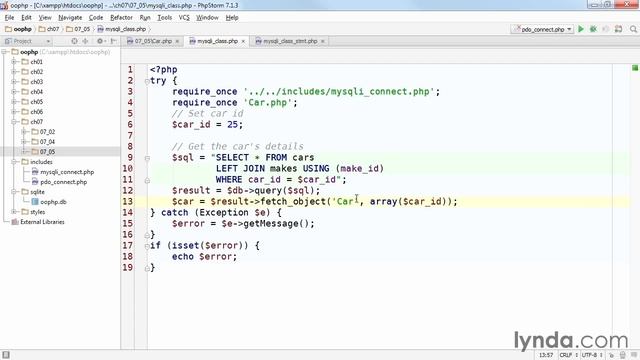Expand the ch01 folder
The width and height of the screenshot is (640, 360).
[14, 62]
